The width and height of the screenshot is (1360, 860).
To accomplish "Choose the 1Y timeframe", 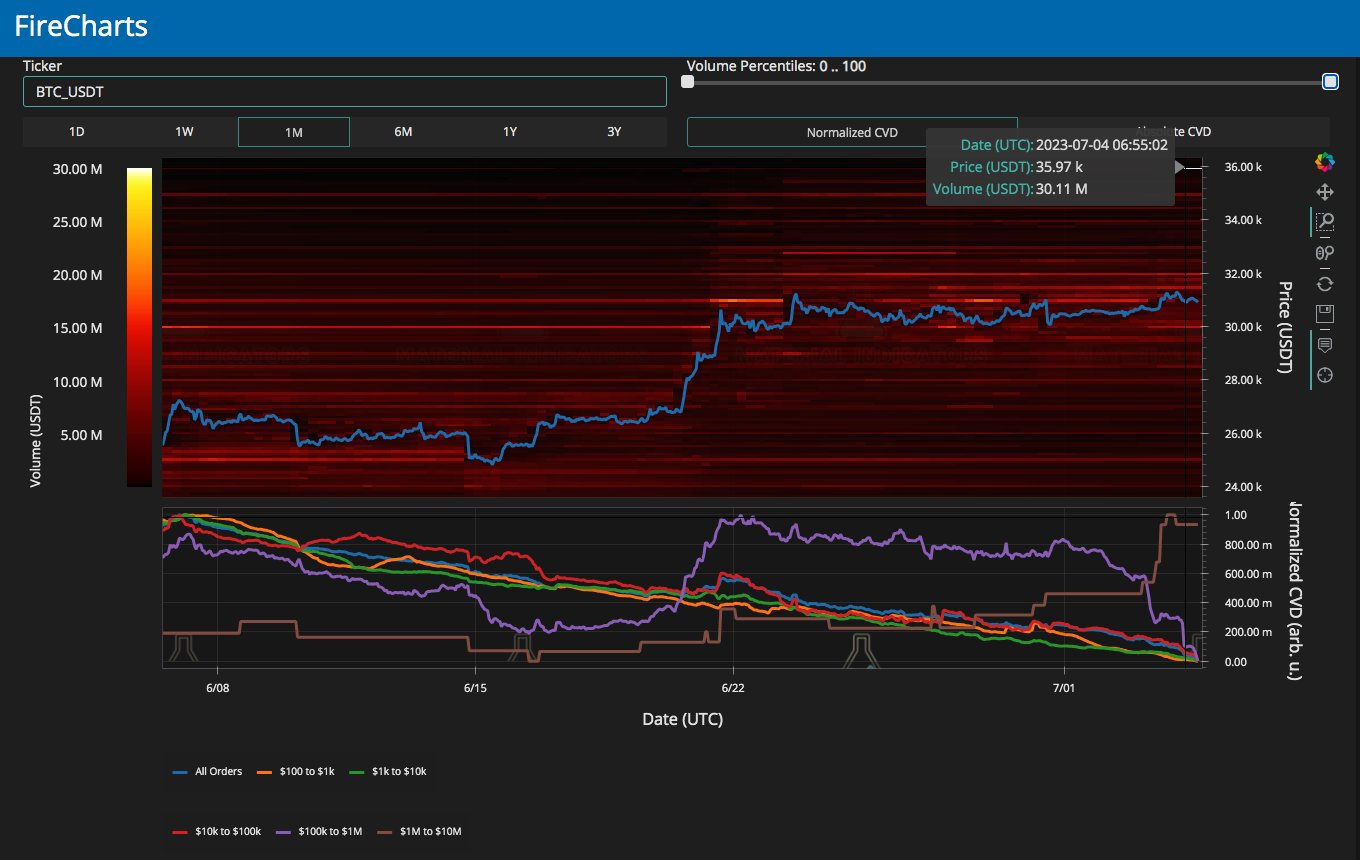I will (x=510, y=132).
